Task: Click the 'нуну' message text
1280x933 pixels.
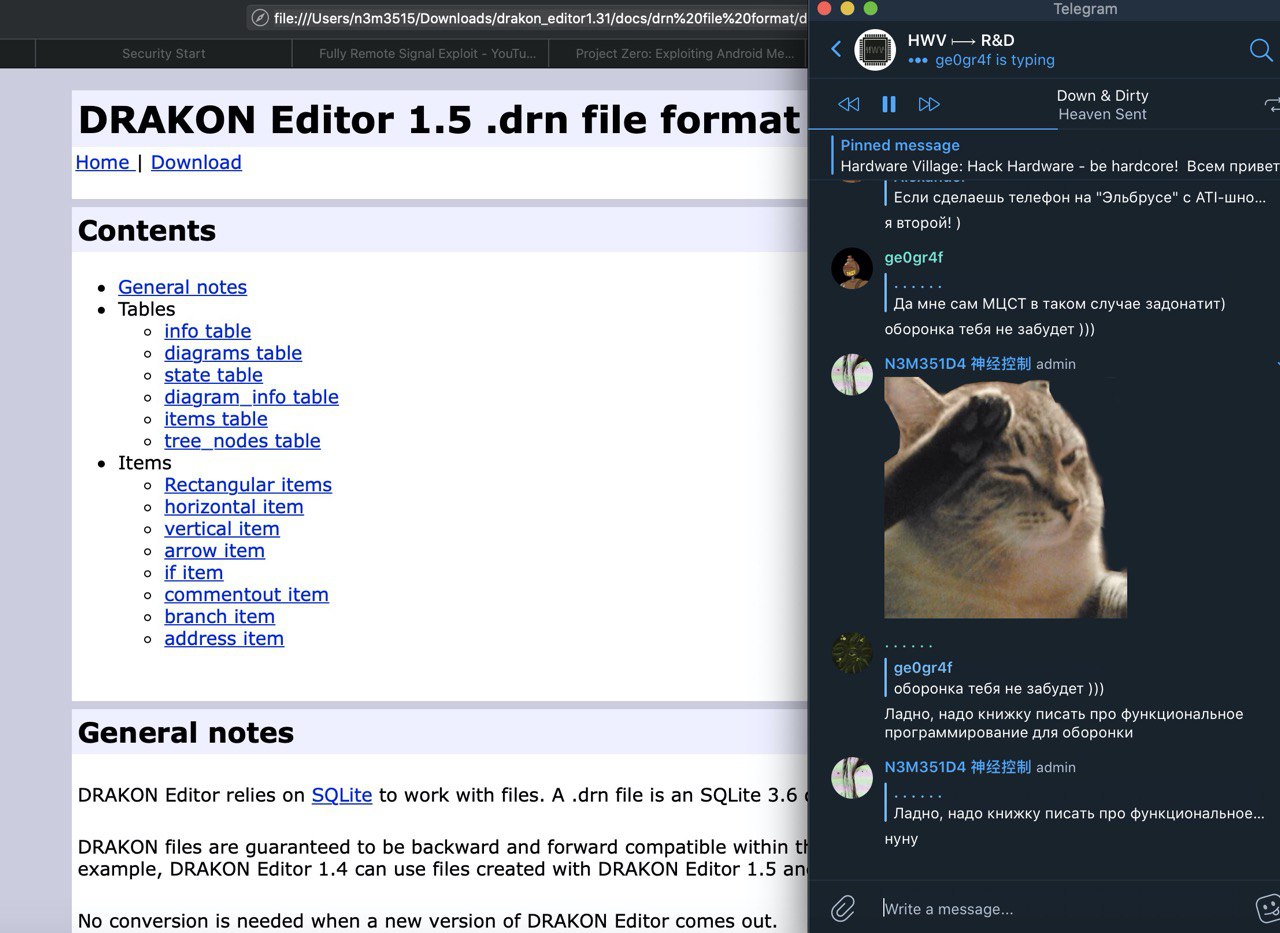Action: pyautogui.click(x=901, y=839)
